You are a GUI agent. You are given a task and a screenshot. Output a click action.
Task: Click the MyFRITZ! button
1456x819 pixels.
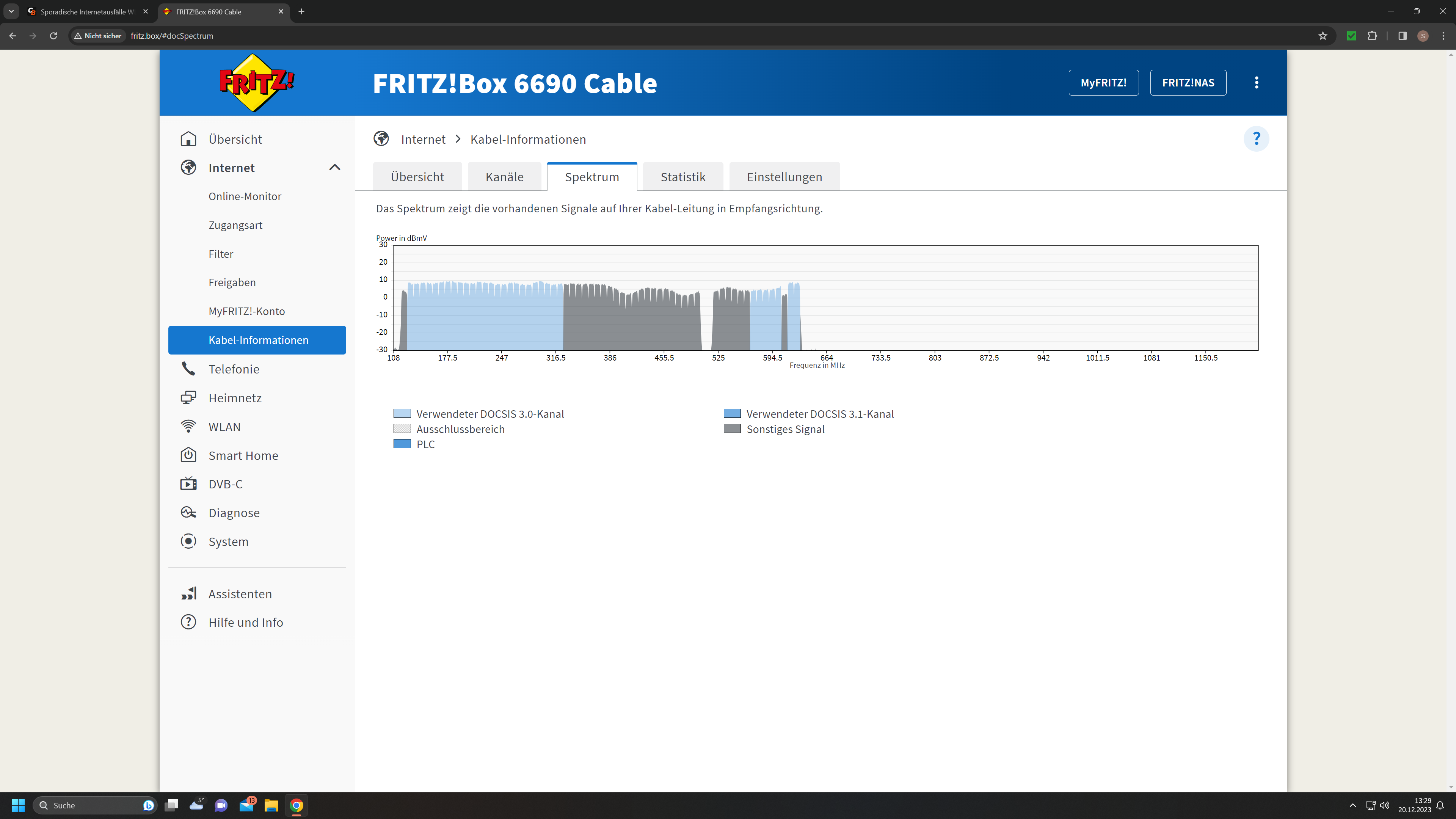(1103, 83)
